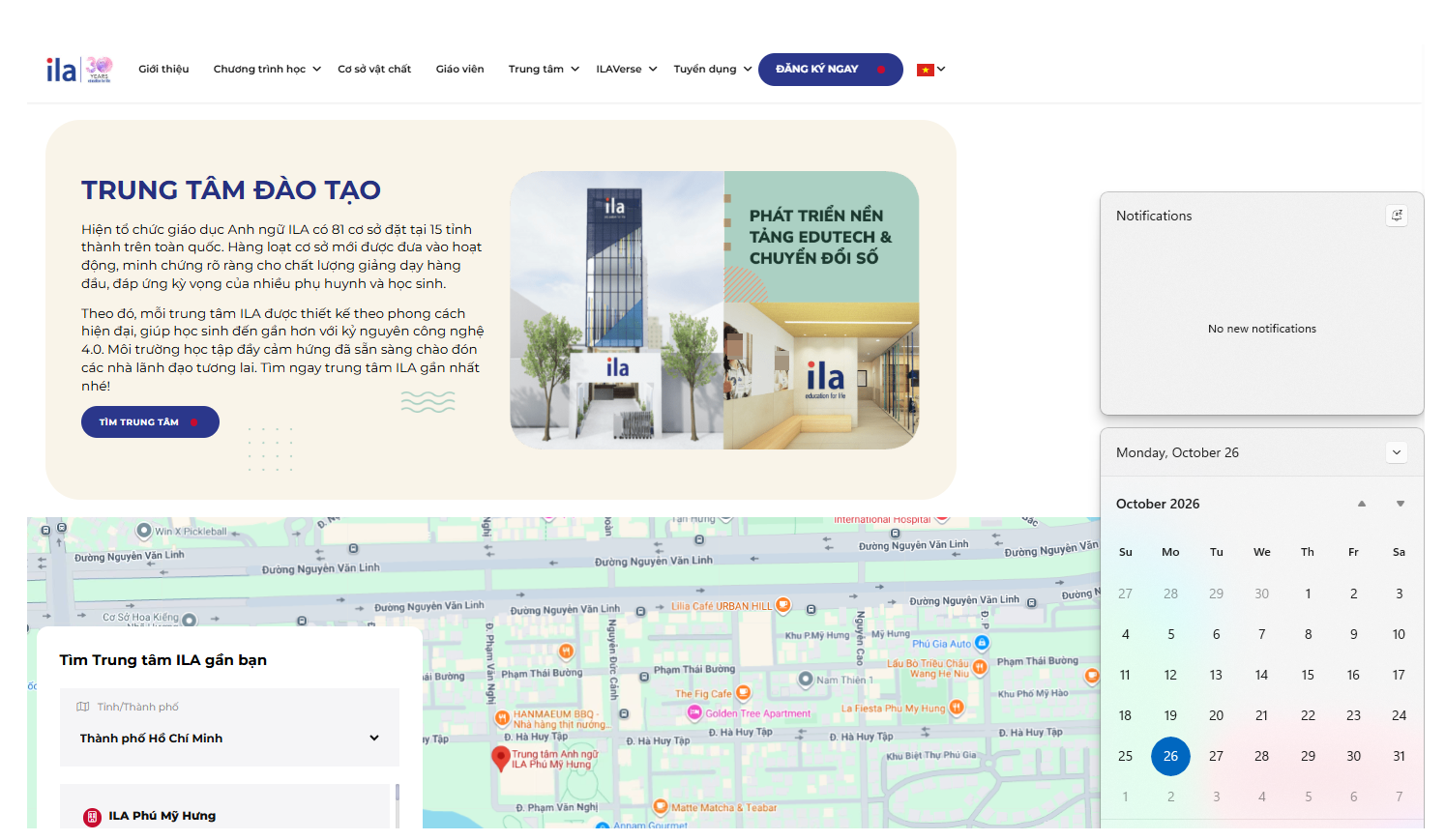Click the ILA building photo thumbnail

coord(617,310)
